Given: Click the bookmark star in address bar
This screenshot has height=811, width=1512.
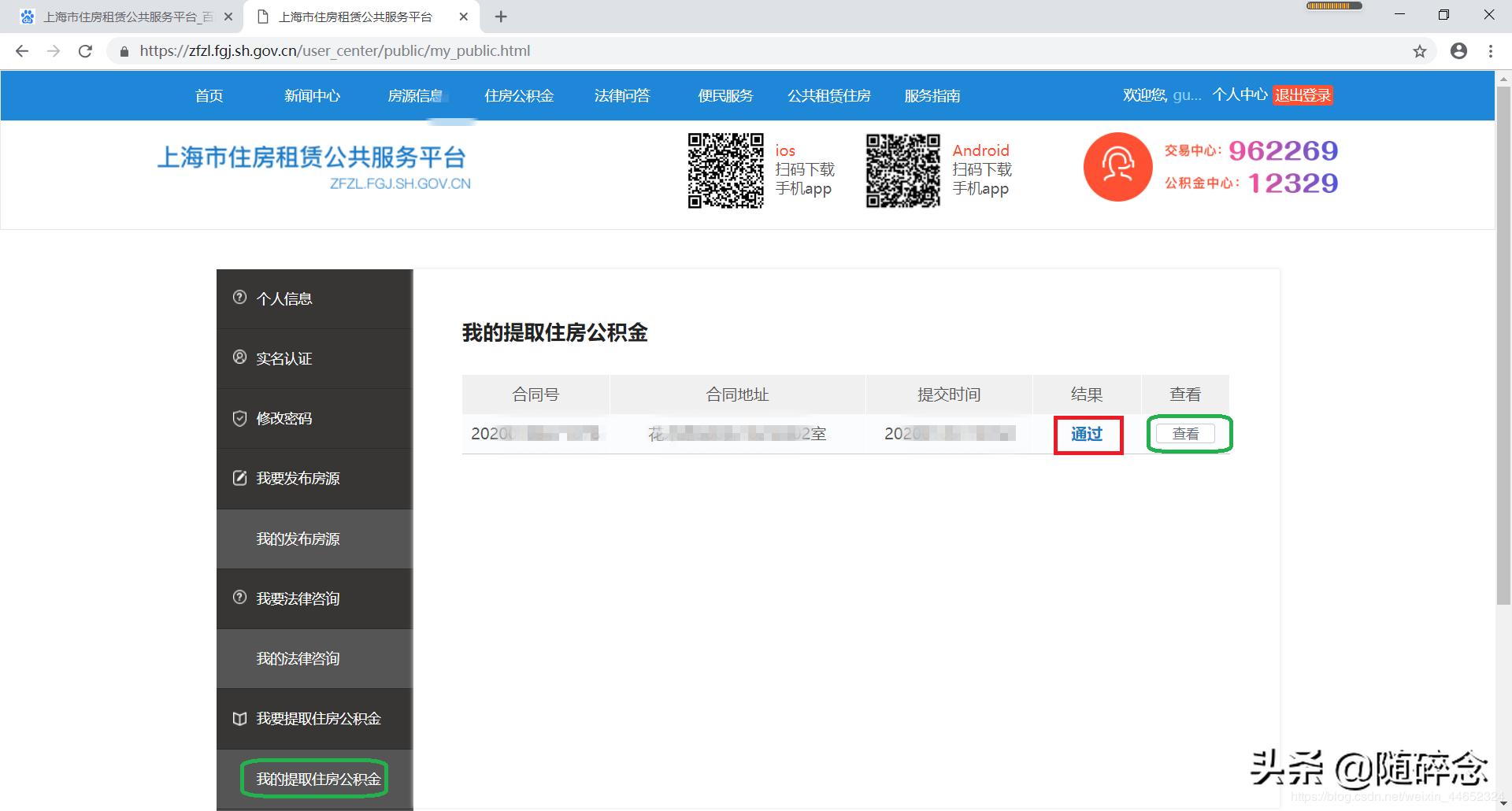Looking at the screenshot, I should [1421, 50].
